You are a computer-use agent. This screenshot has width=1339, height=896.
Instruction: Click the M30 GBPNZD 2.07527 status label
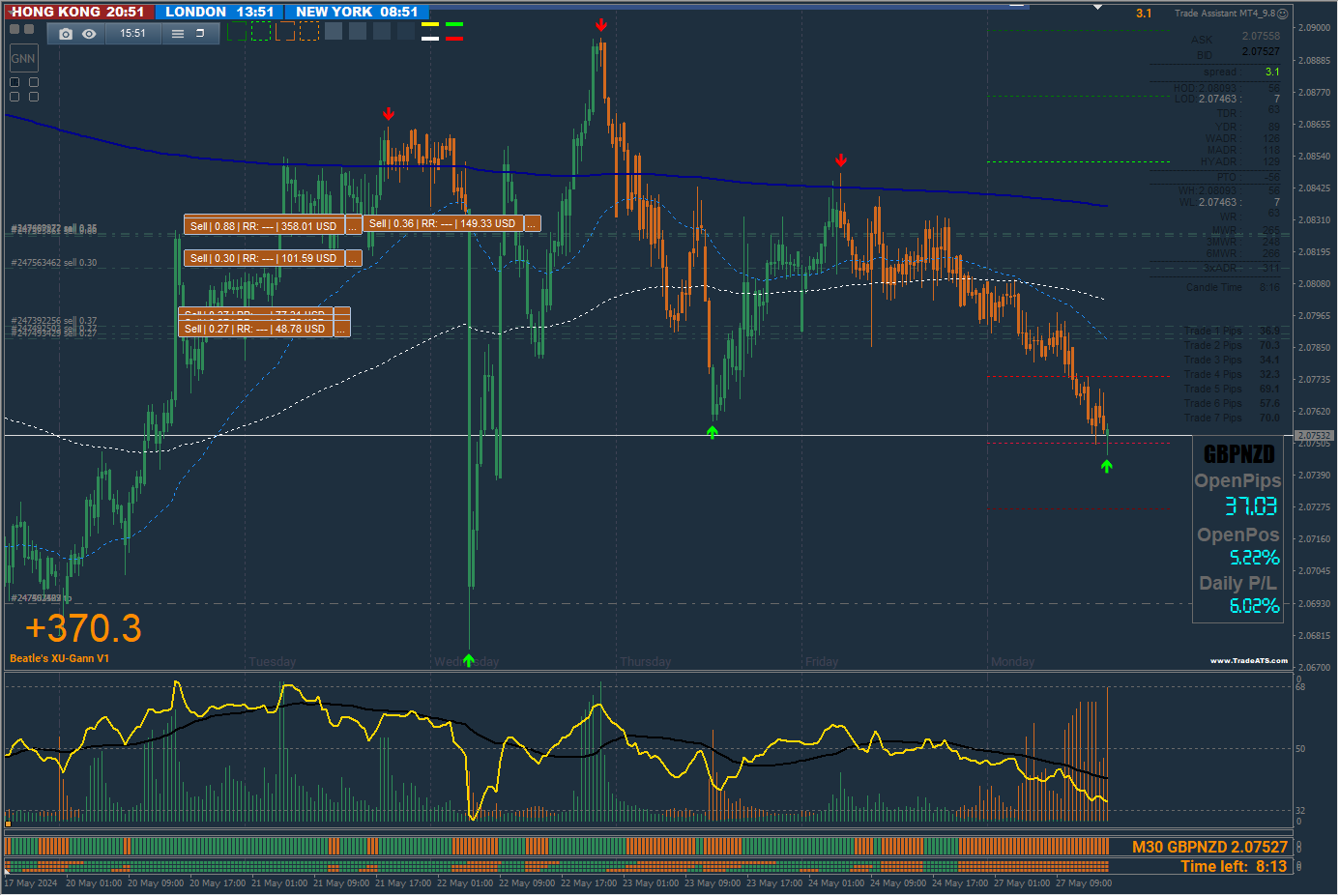[x=1209, y=847]
